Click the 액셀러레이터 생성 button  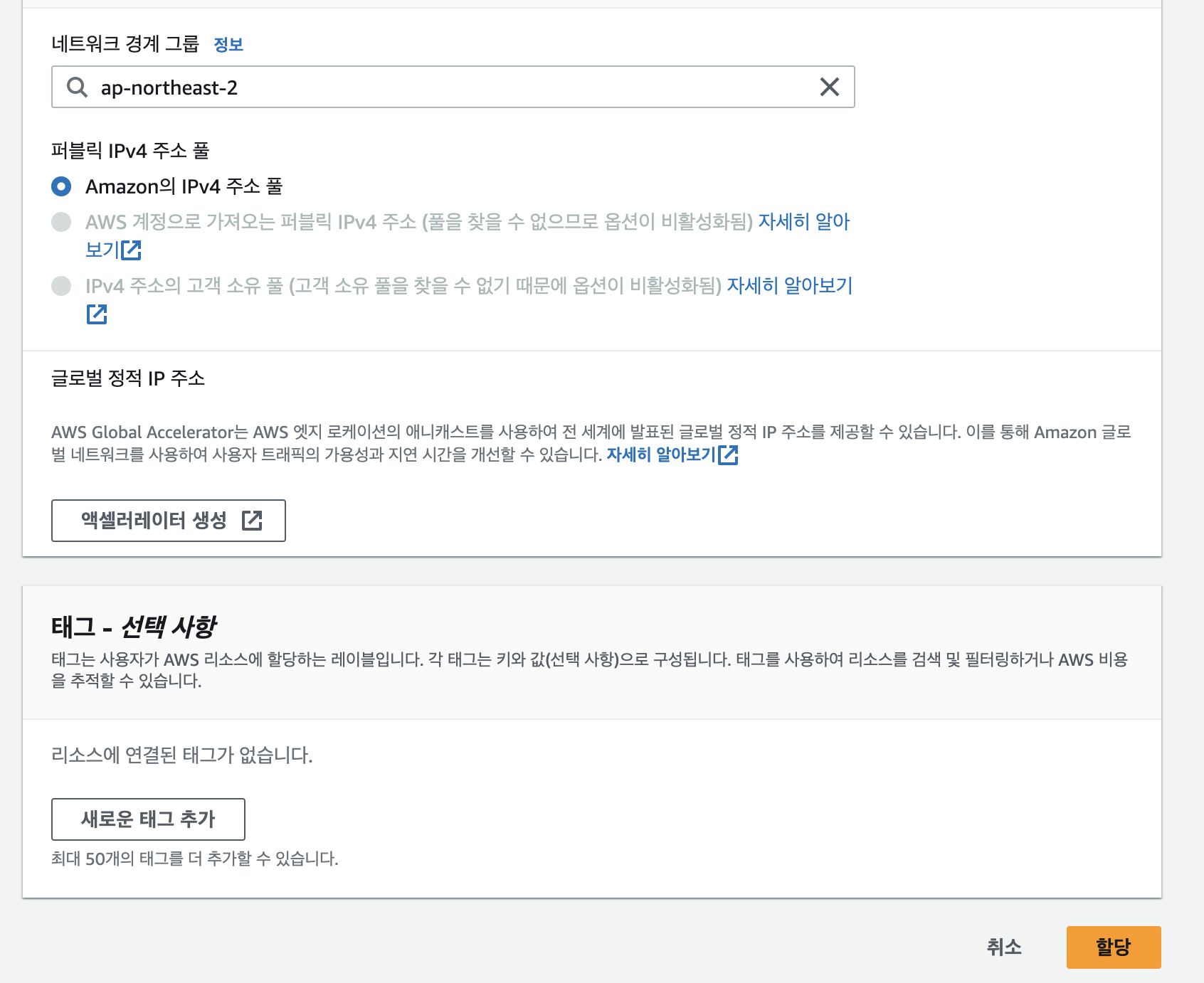(169, 521)
